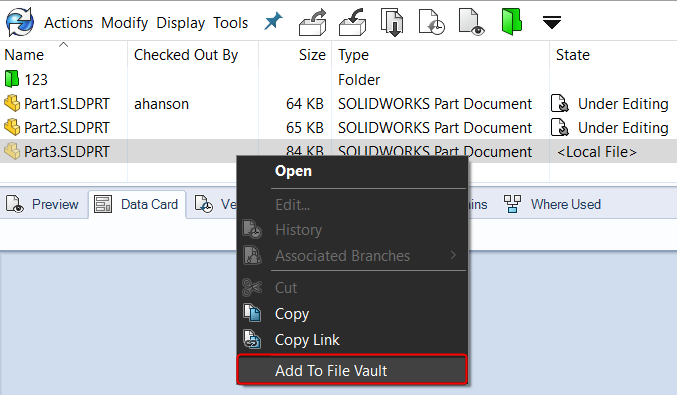Click the blue pin icon
The height and width of the screenshot is (395, 677).
pyautogui.click(x=273, y=21)
